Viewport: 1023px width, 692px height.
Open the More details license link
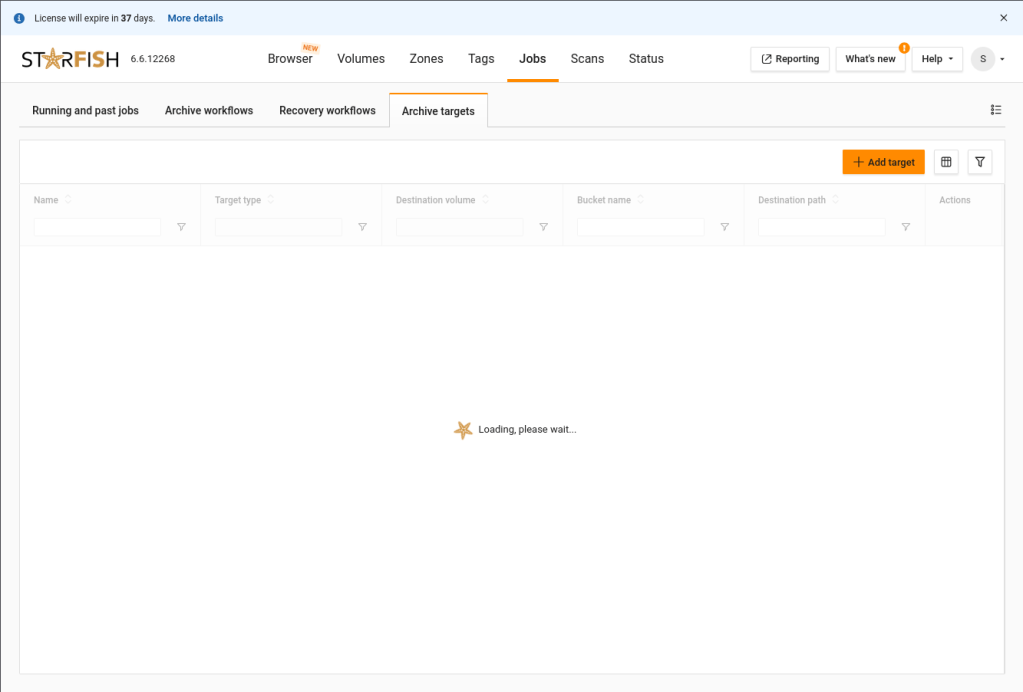click(195, 18)
